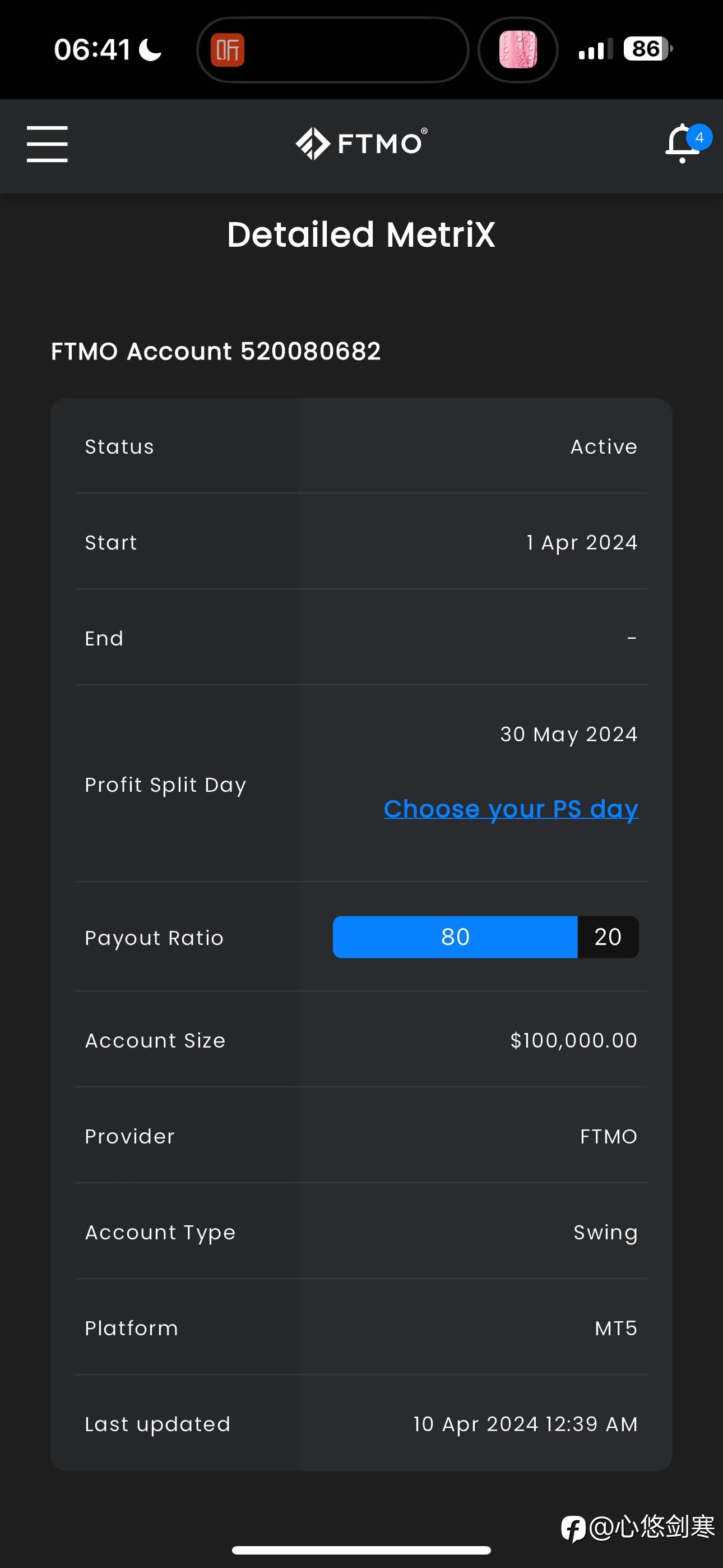Open the notifications bell

[683, 144]
